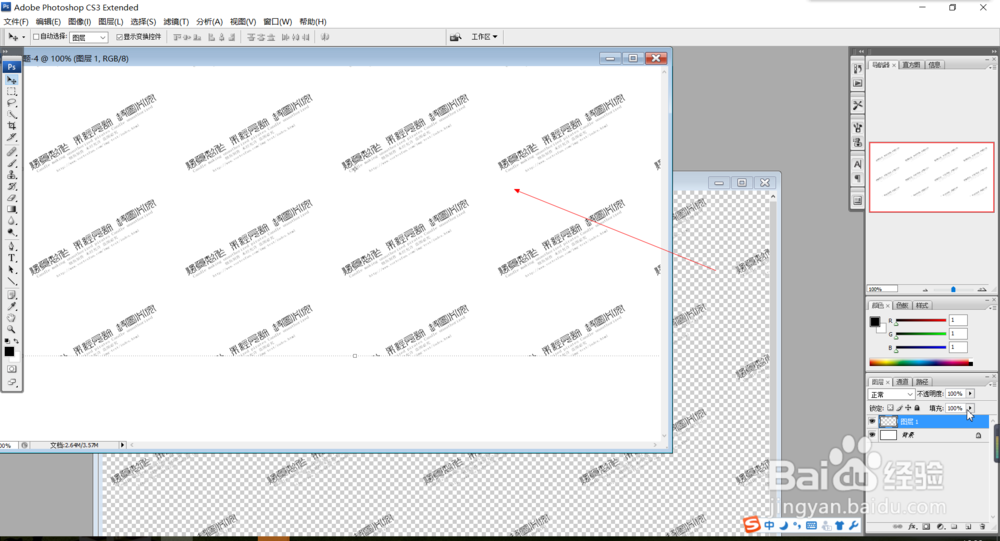Select the Move tool in the toolbox

(11, 80)
